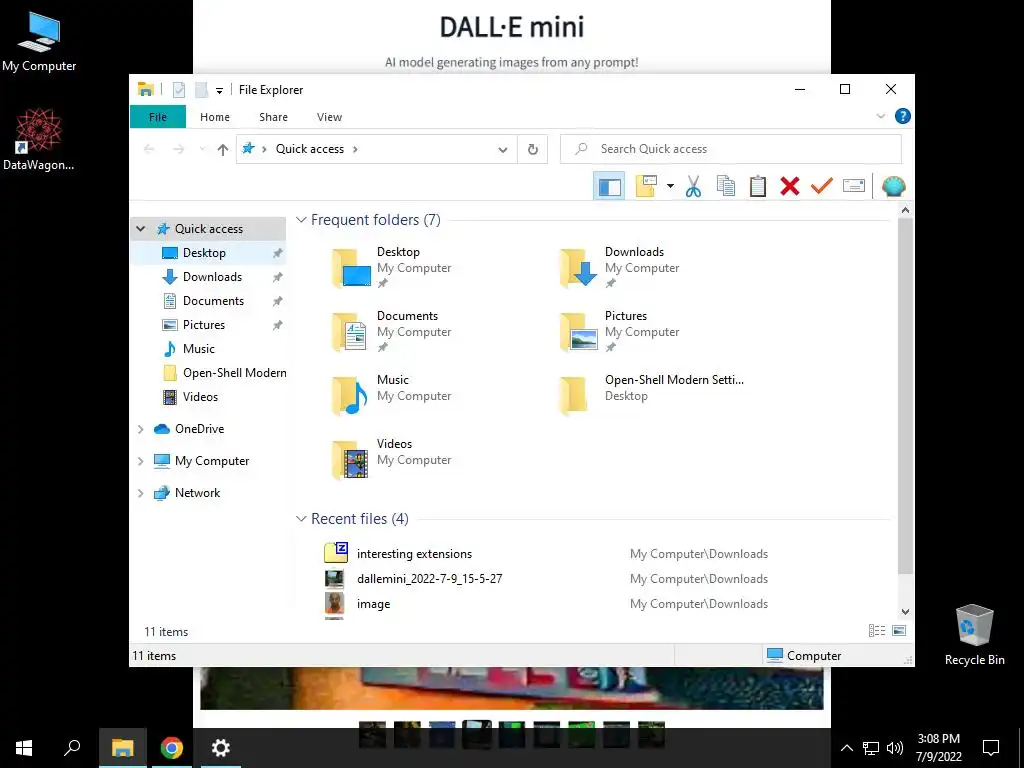The width and height of the screenshot is (1024, 768).
Task: Expand the OneDrive tree node
Action: pos(140,429)
